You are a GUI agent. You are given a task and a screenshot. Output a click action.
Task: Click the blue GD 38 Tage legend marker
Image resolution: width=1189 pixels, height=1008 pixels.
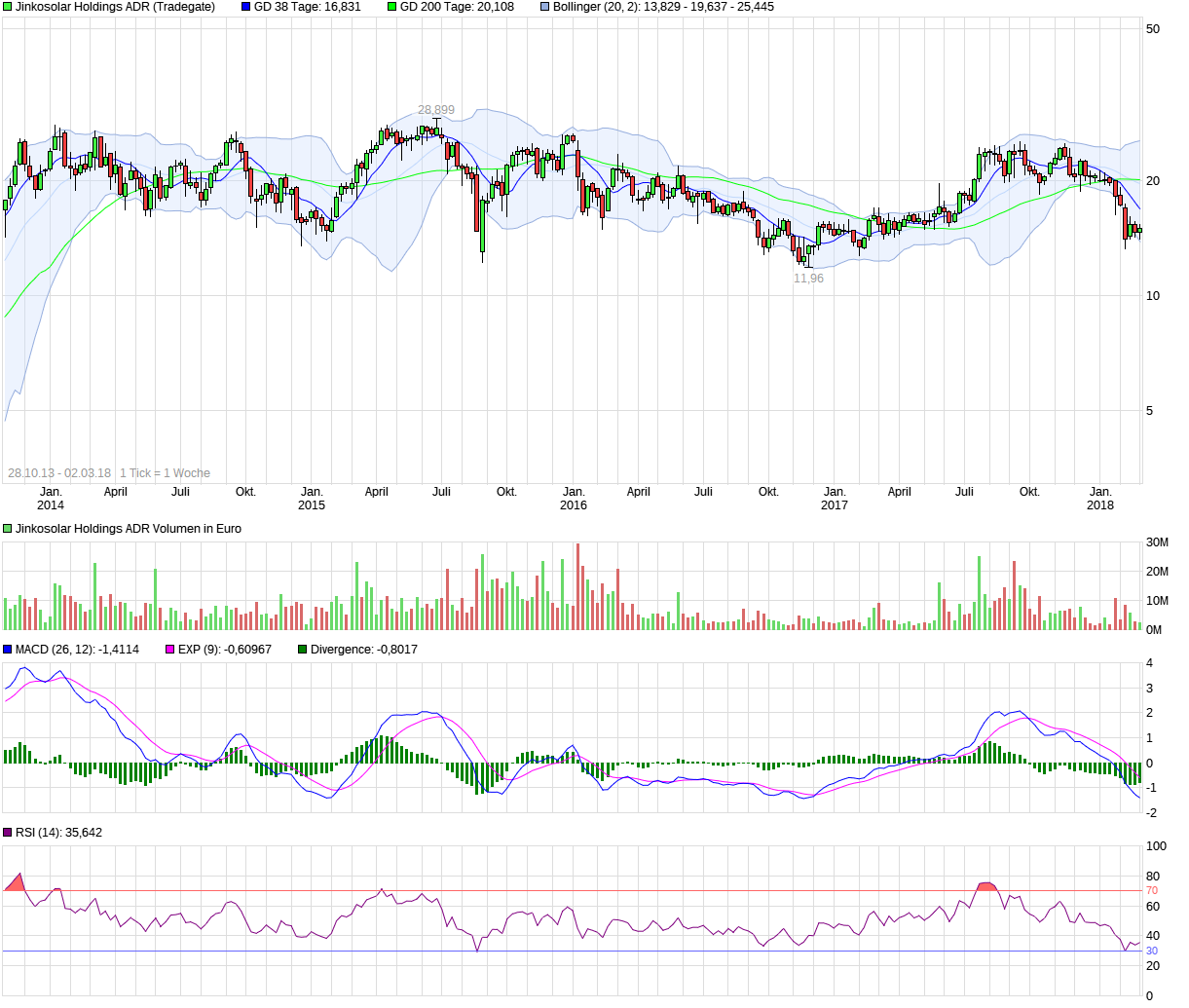[x=246, y=7]
